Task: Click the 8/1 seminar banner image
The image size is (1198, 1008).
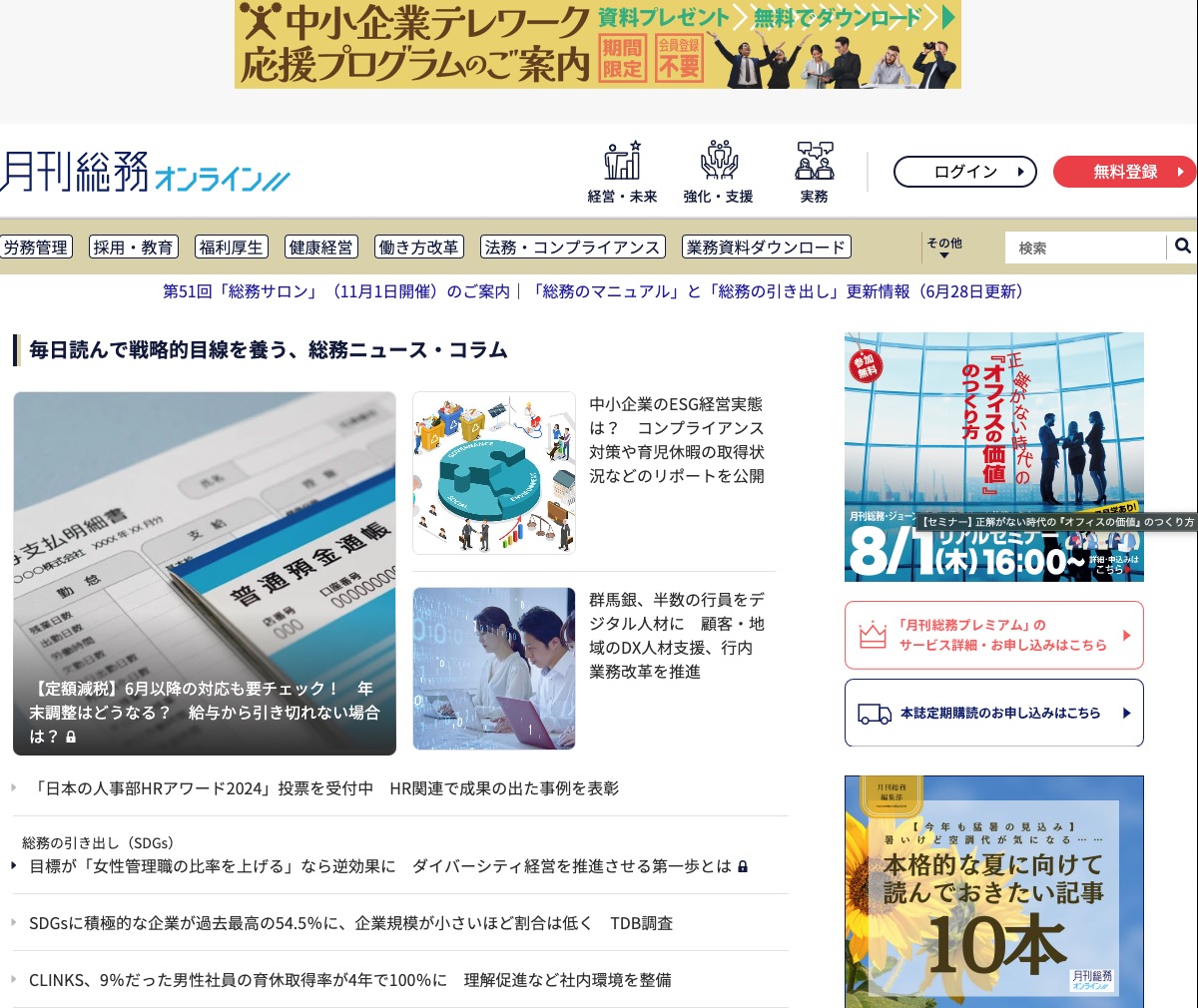Action: click(x=993, y=456)
